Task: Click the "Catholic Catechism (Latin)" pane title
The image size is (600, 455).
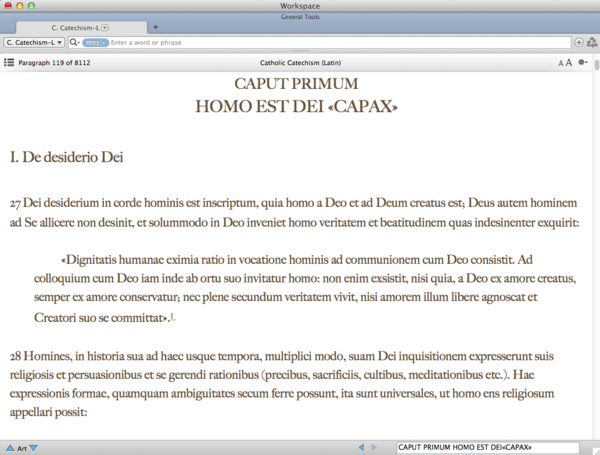Action: [300, 63]
